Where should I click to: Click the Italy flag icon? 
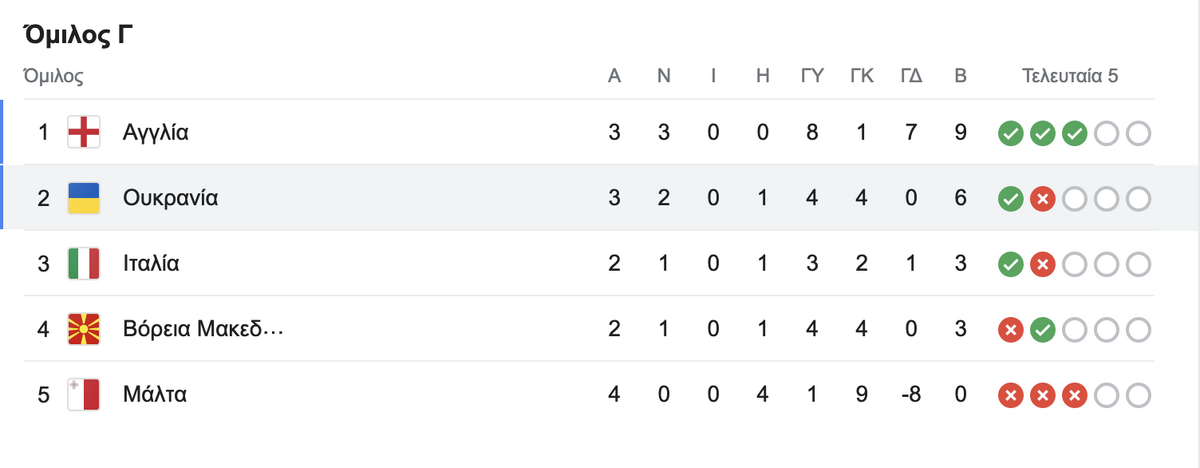click(83, 264)
